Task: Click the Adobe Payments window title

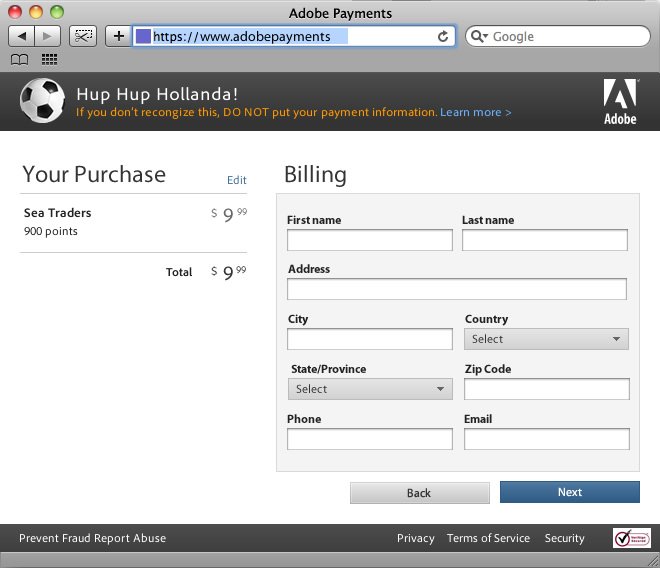Action: (x=340, y=13)
